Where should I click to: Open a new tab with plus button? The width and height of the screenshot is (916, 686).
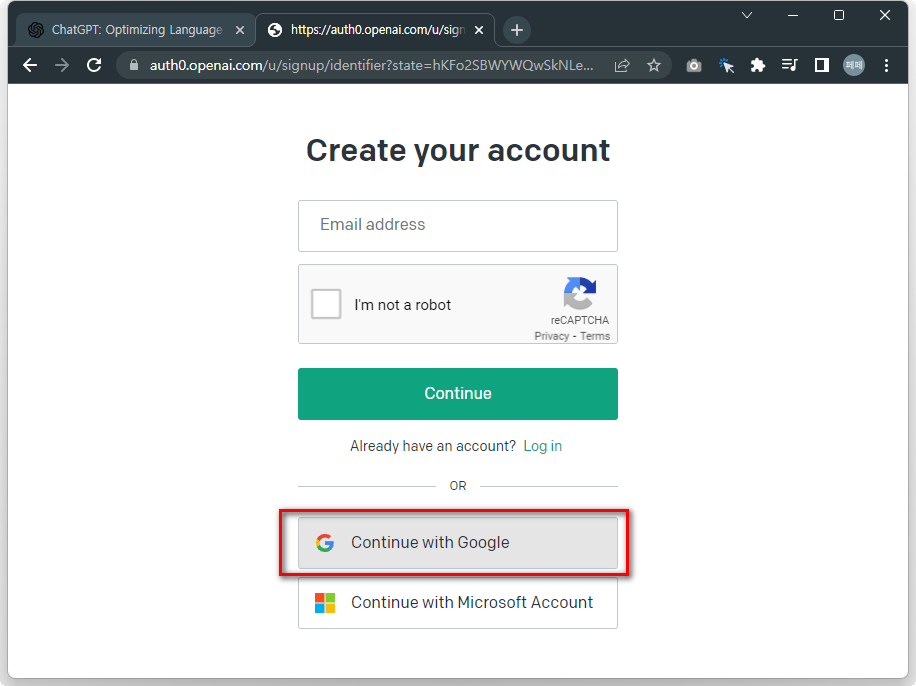tap(516, 30)
